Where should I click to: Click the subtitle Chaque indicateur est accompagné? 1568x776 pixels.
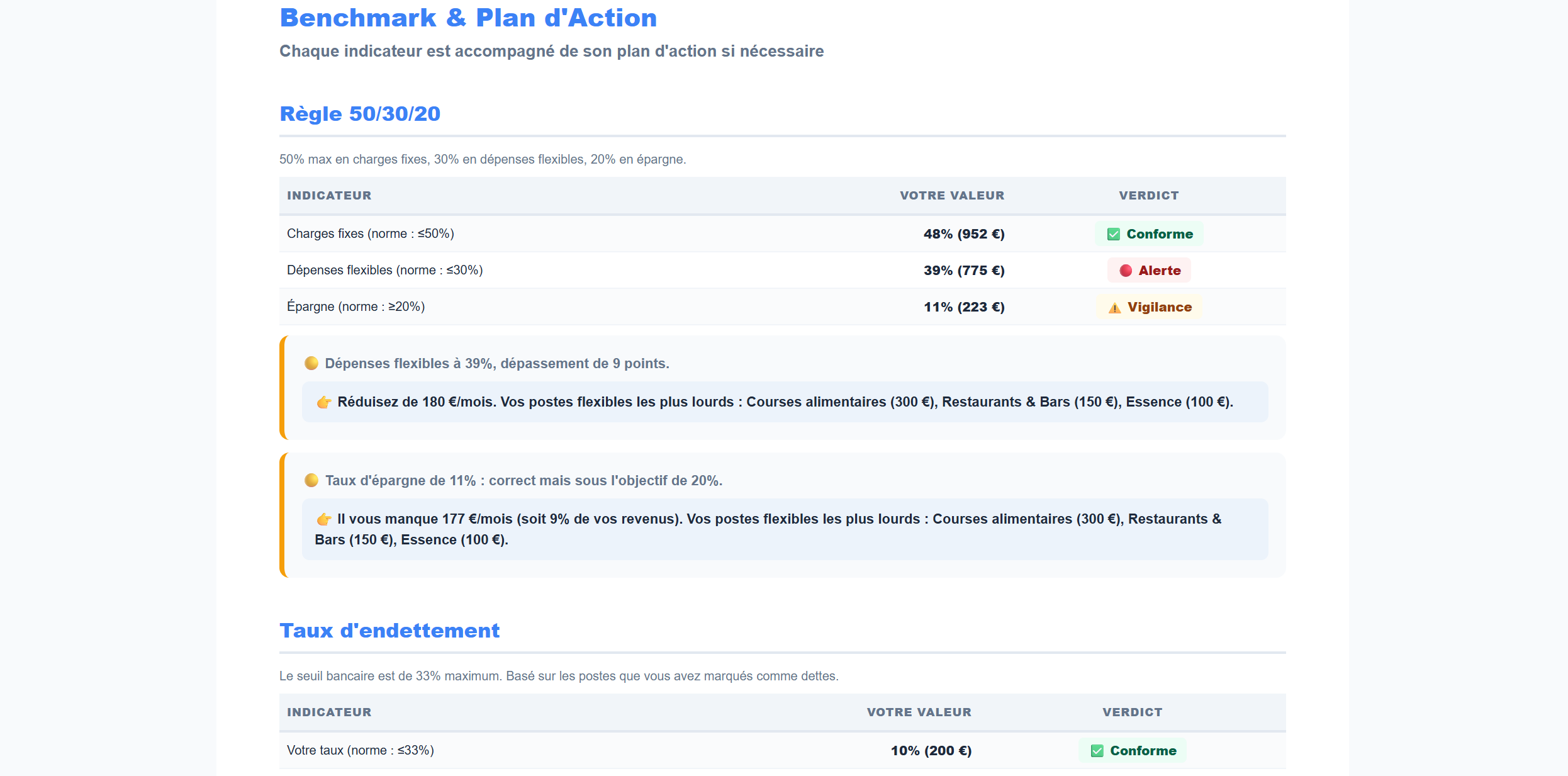point(552,51)
